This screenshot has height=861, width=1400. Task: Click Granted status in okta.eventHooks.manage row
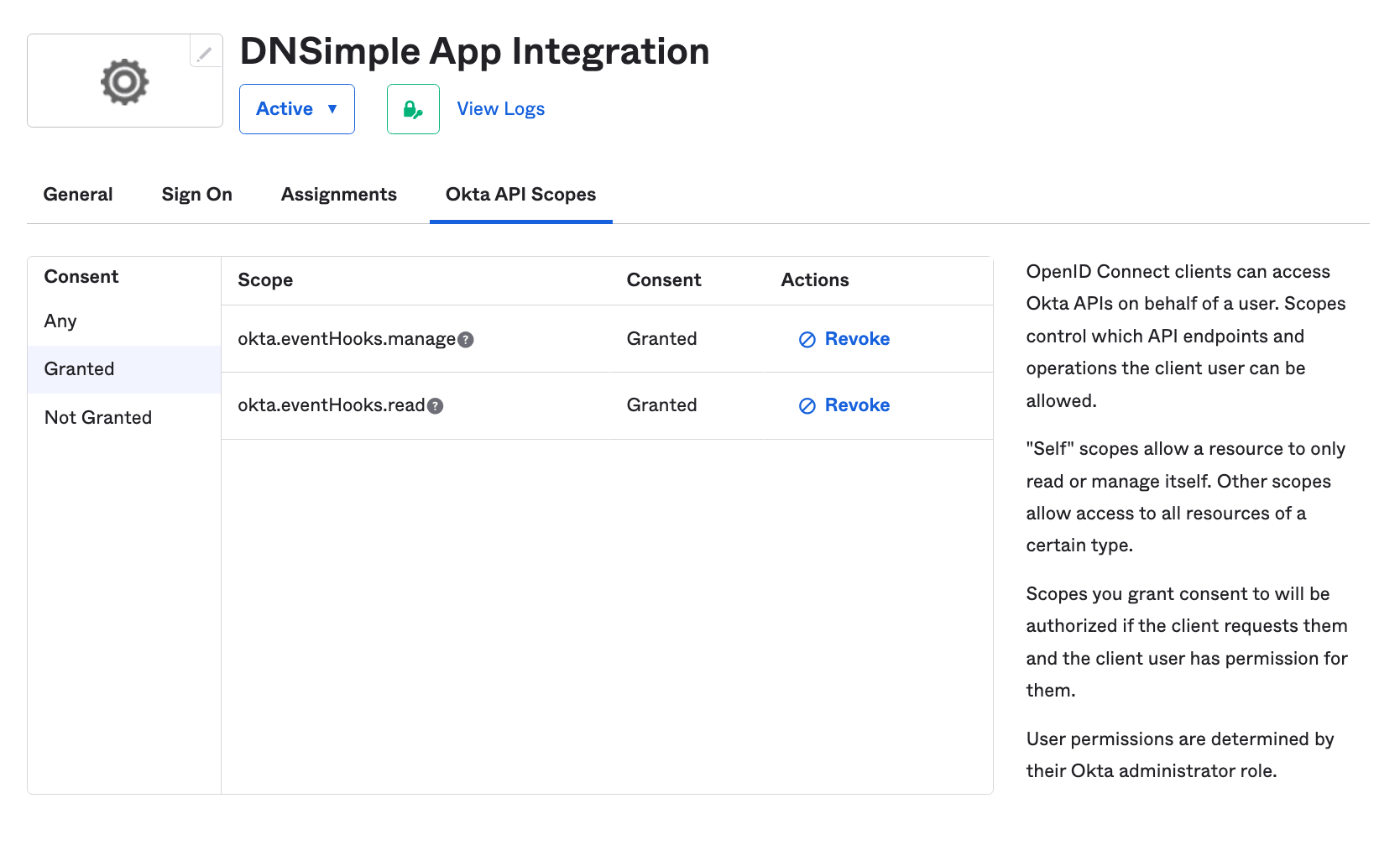coord(662,339)
